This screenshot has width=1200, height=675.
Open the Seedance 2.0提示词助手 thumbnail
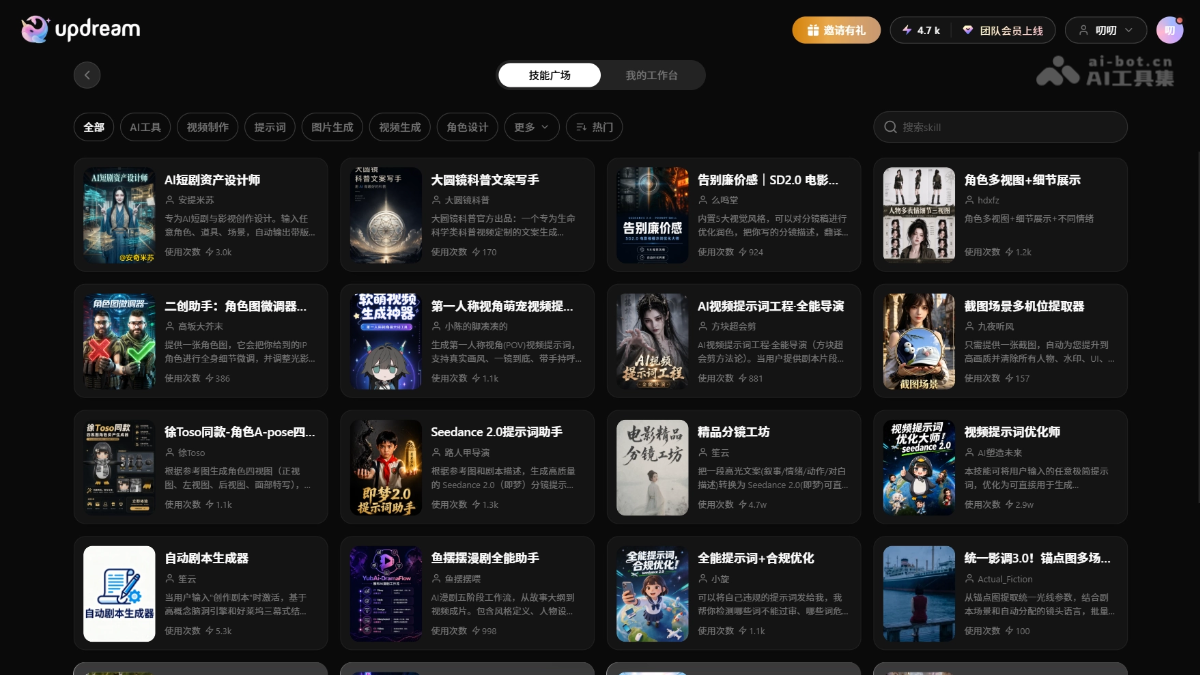pyautogui.click(x=386, y=467)
